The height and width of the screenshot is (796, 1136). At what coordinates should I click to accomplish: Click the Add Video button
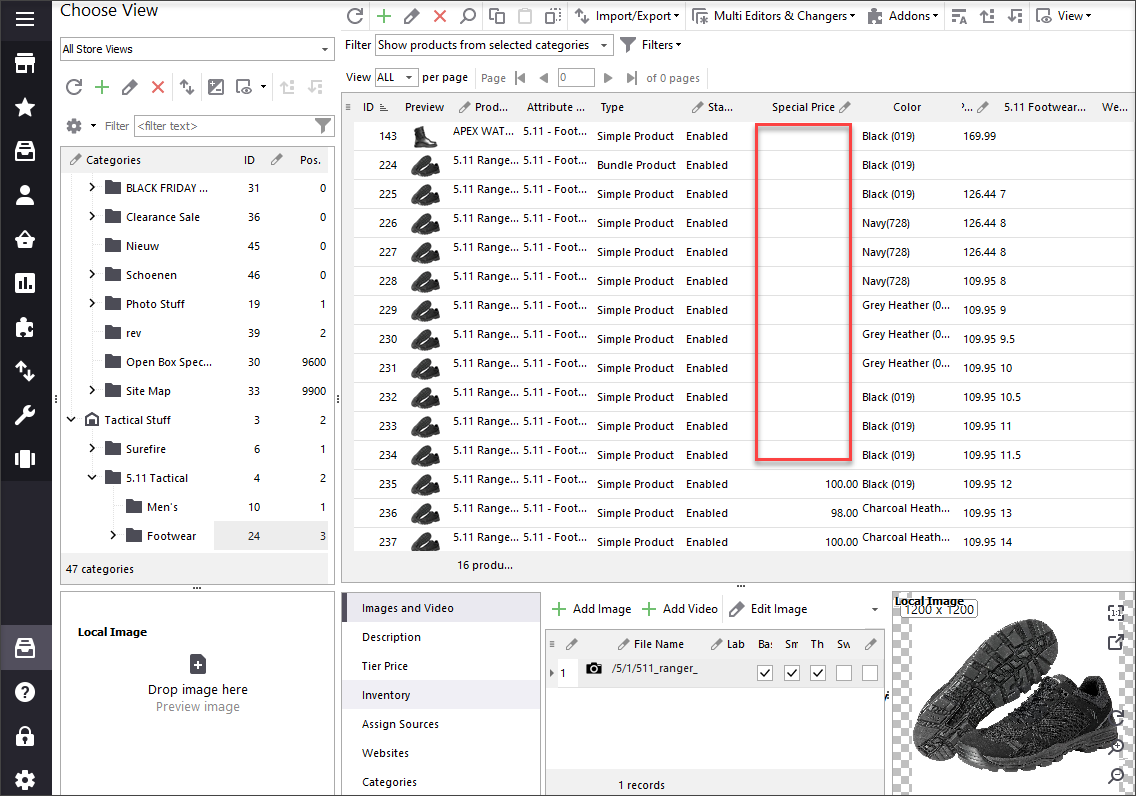coord(680,609)
